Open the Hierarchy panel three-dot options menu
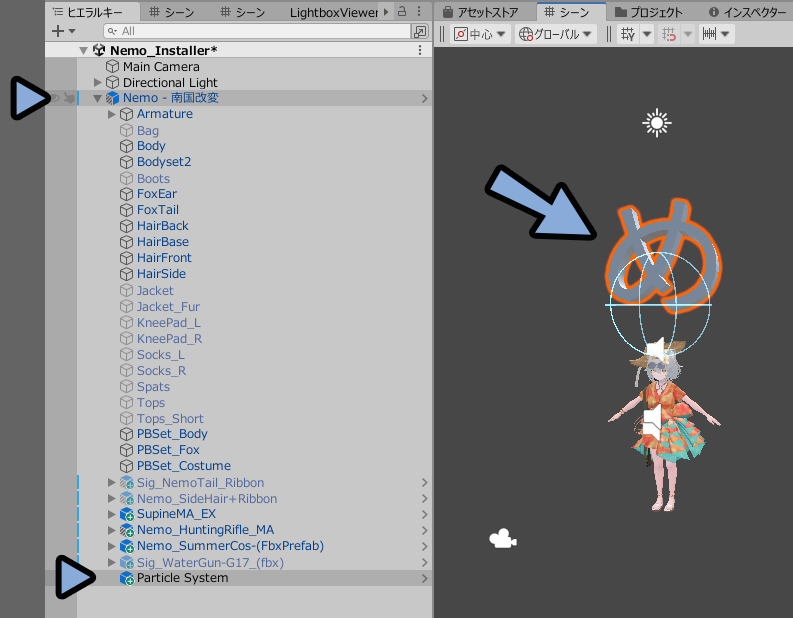The width and height of the screenshot is (793, 618). pos(419,11)
